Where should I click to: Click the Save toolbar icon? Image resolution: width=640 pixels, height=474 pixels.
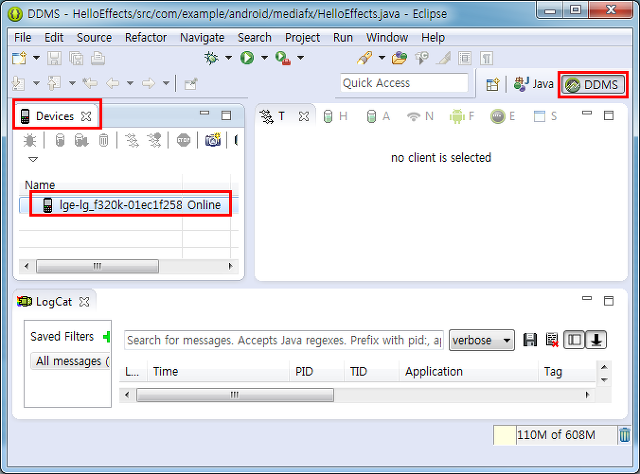click(x=54, y=58)
